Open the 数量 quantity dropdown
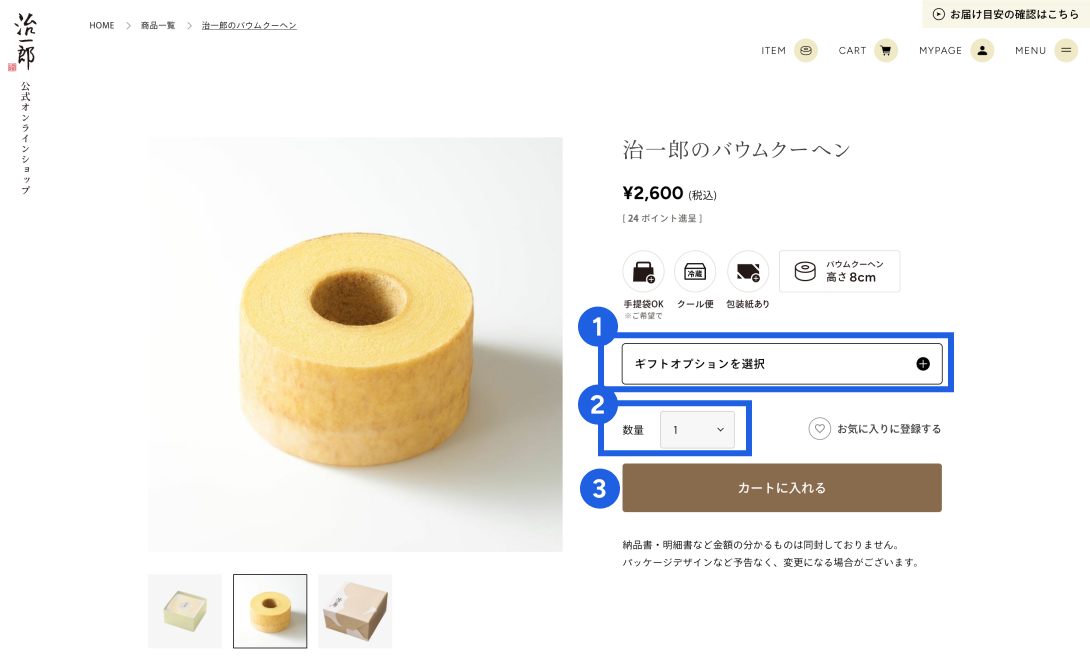The image size is (1090, 656). click(x=697, y=430)
